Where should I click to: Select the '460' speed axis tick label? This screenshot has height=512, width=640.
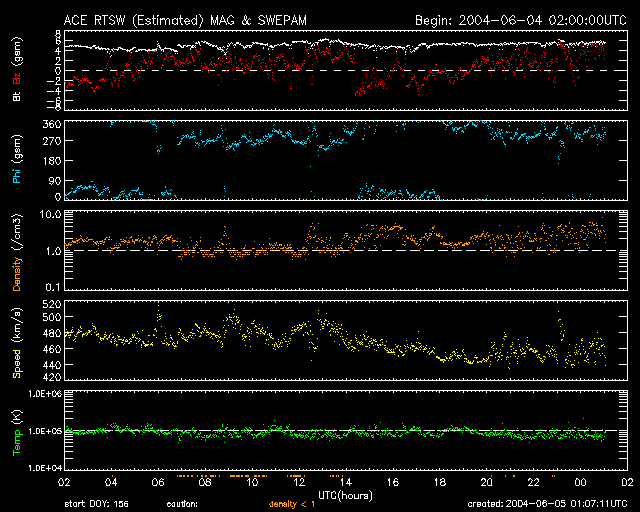coord(52,349)
